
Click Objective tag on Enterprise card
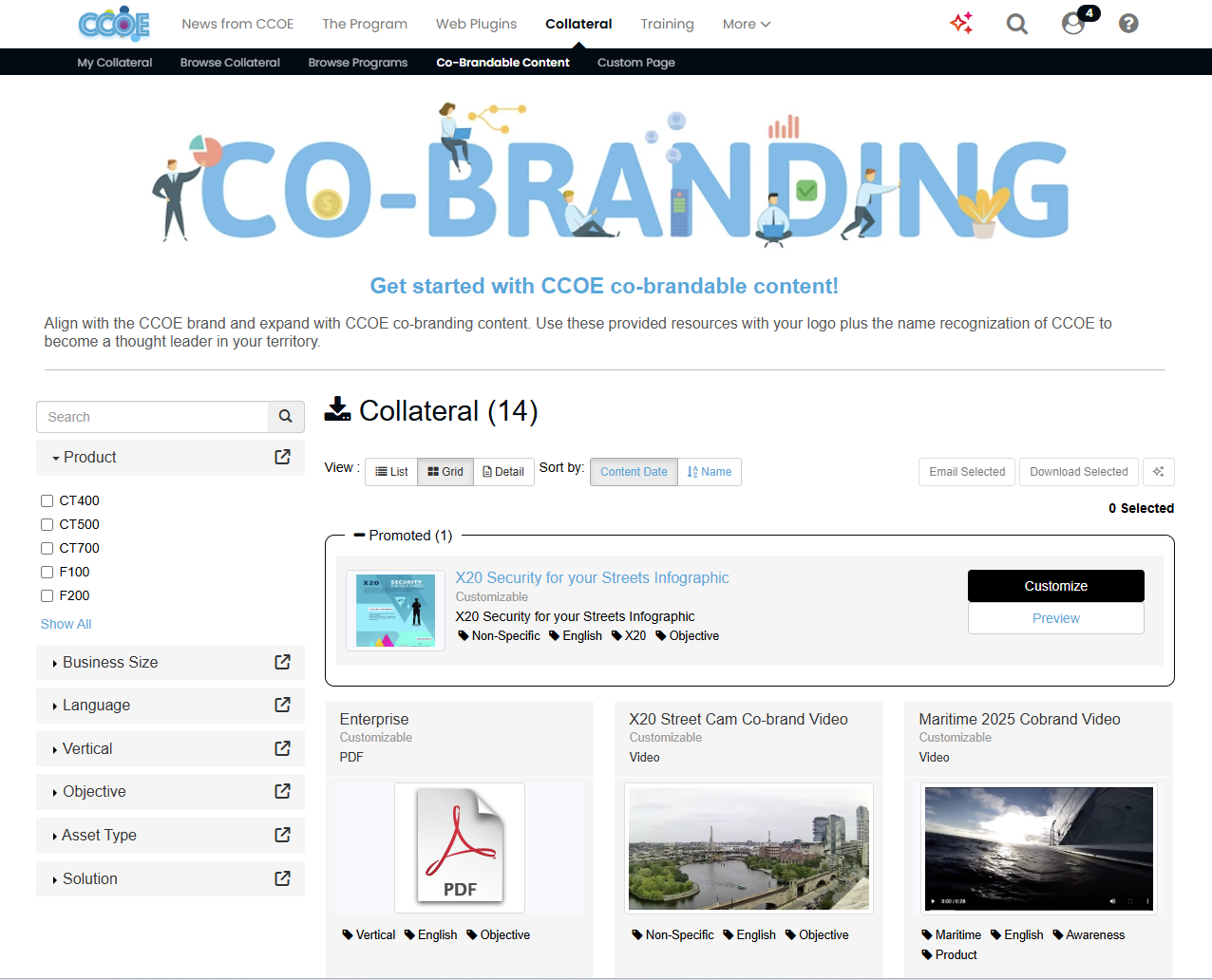499,935
